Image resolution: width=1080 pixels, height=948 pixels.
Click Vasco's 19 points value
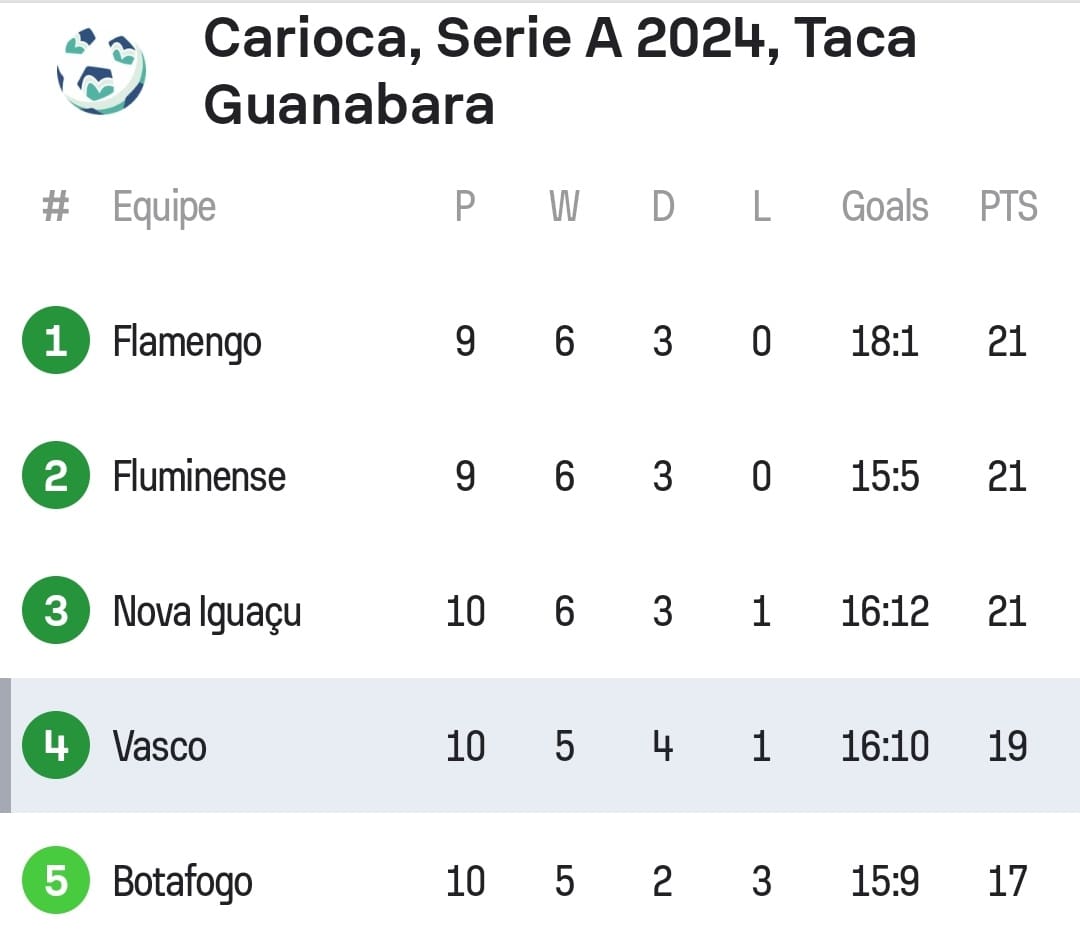(1008, 746)
